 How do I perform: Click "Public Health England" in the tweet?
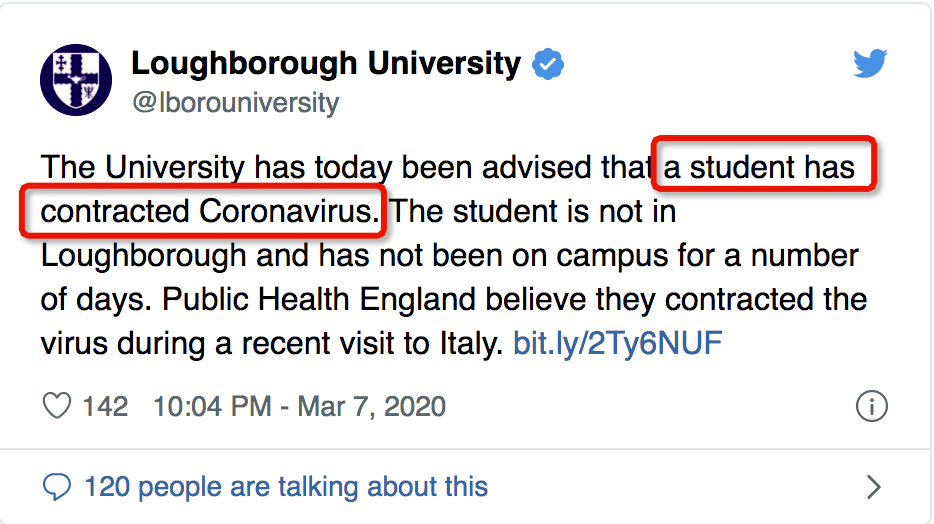pyautogui.click(x=319, y=299)
